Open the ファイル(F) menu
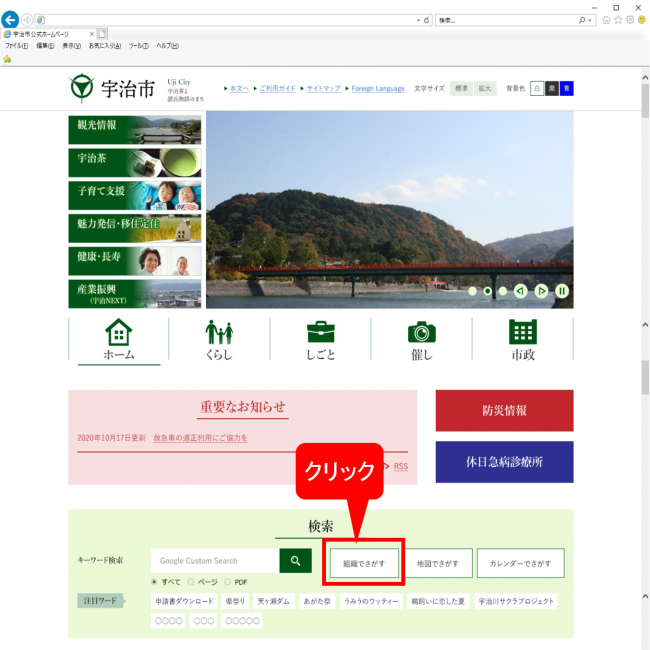Viewport: 650px width, 650px height. (16, 46)
